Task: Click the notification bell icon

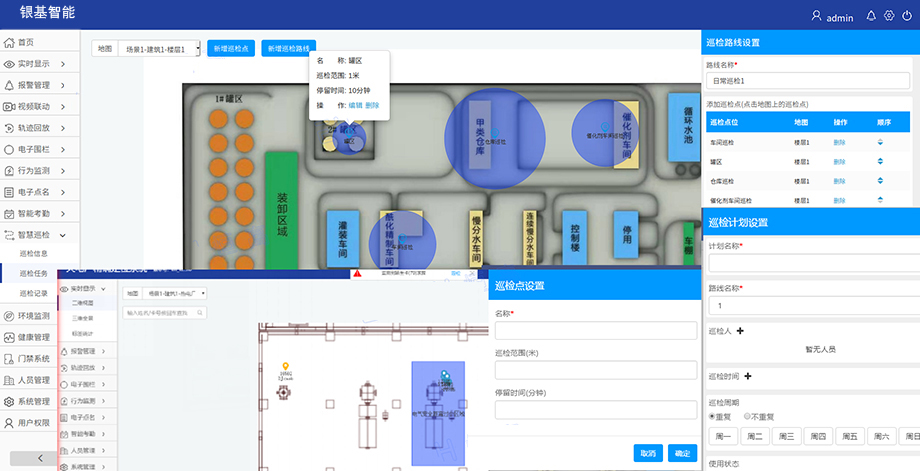Action: (x=870, y=16)
